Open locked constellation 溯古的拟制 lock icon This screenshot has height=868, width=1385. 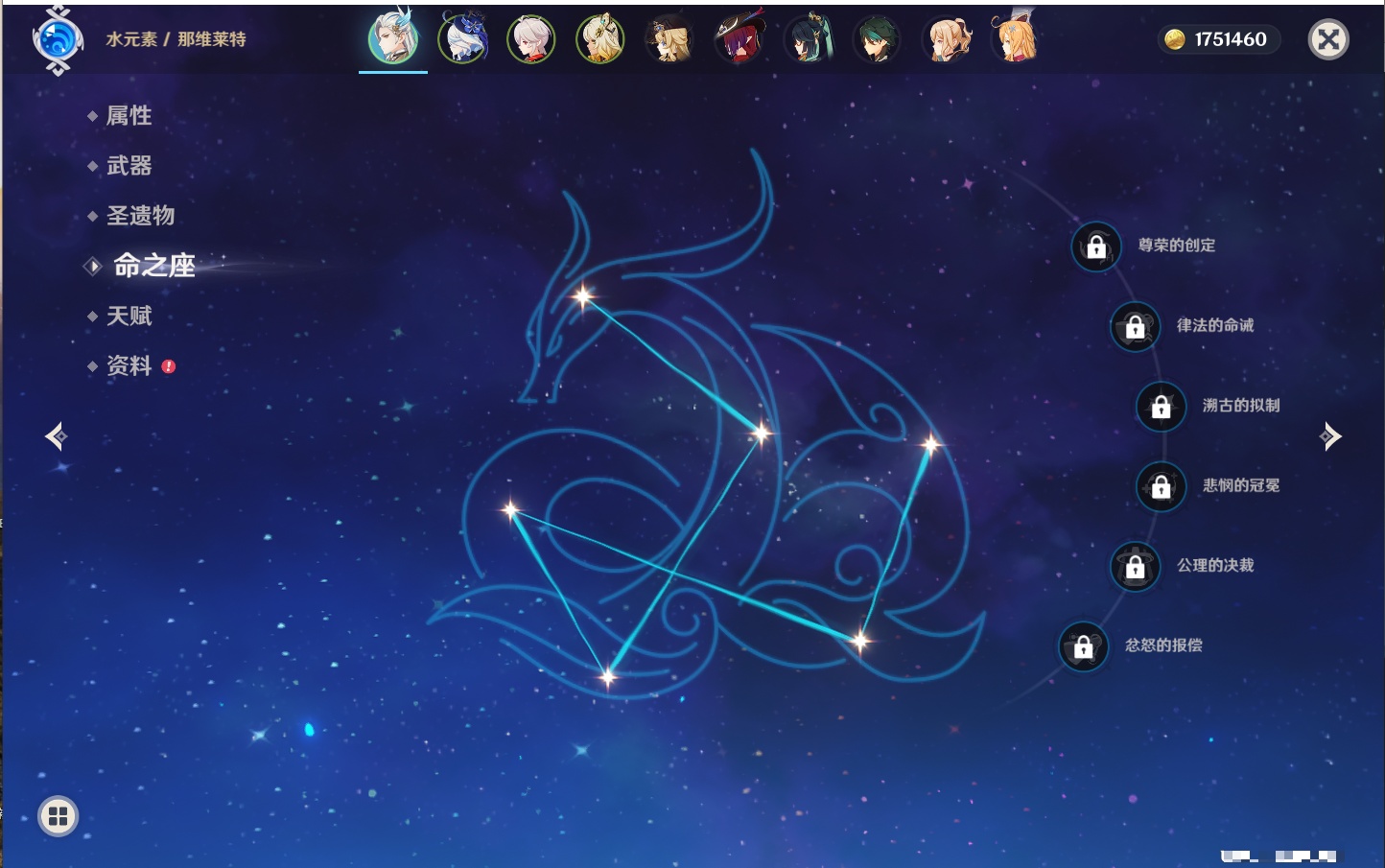[1161, 406]
